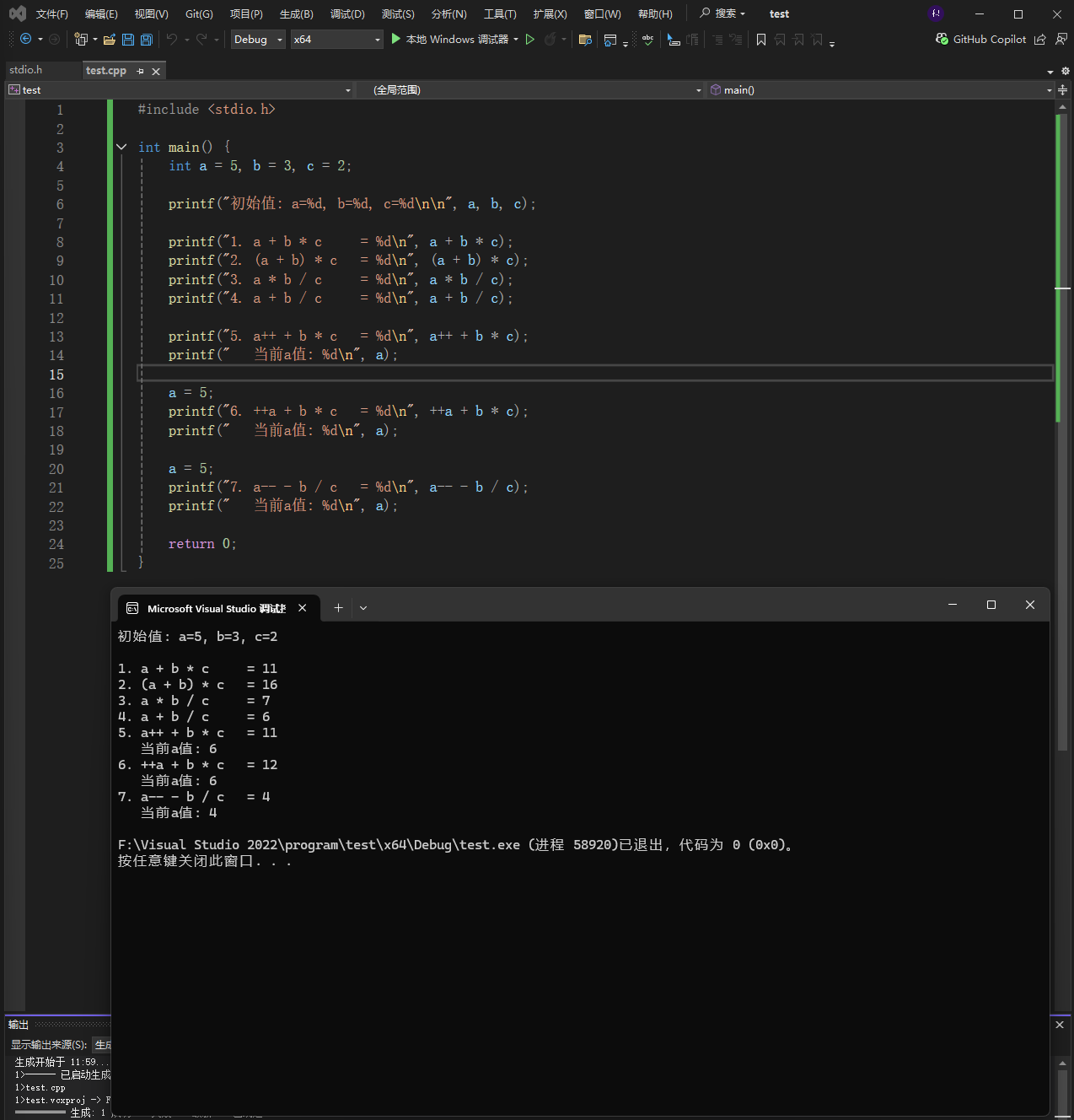This screenshot has width=1074, height=1120.
Task: Click the abc spell checker icon
Action: pyautogui.click(x=647, y=39)
